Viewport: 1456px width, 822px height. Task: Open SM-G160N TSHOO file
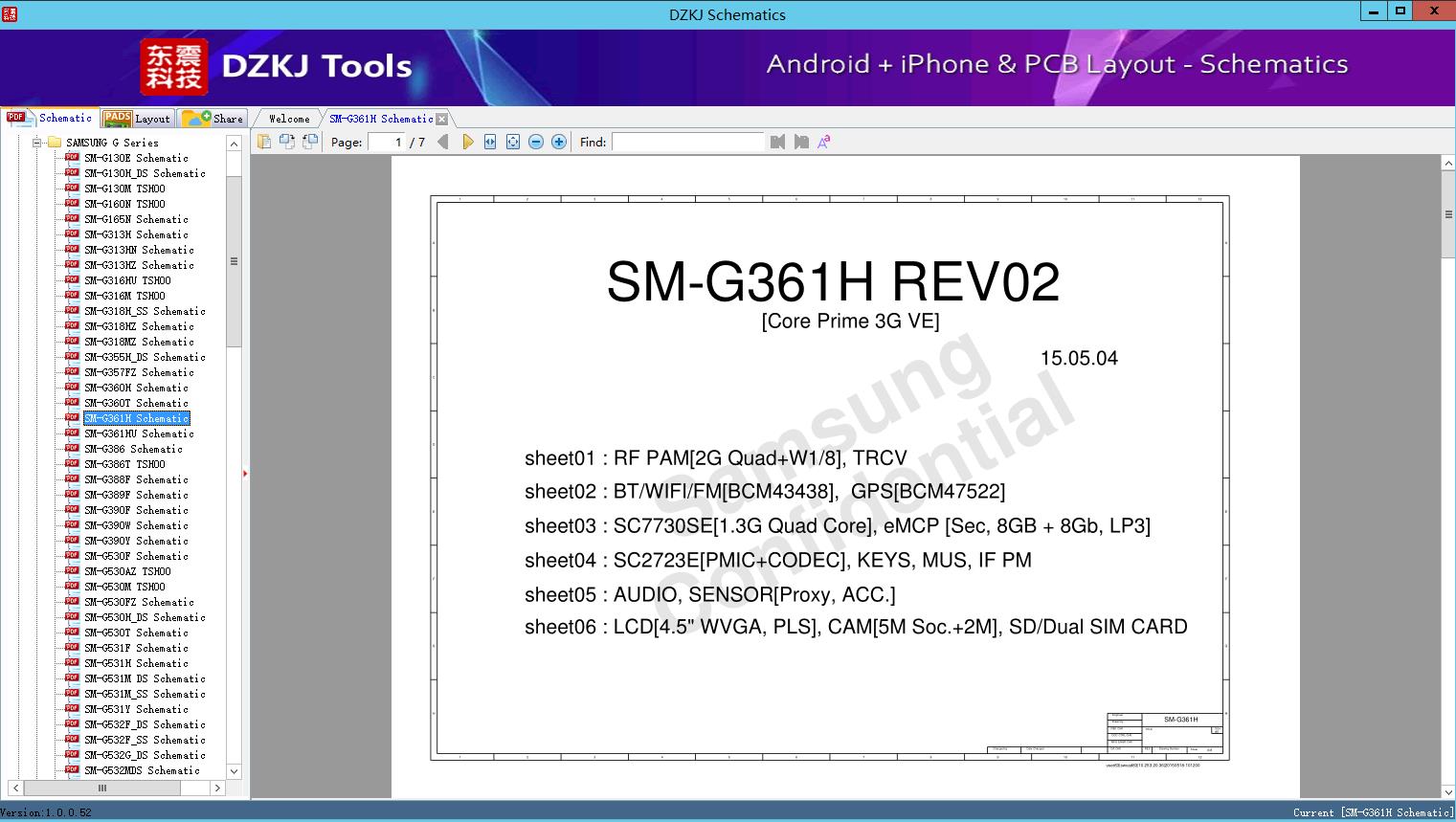[x=124, y=204]
